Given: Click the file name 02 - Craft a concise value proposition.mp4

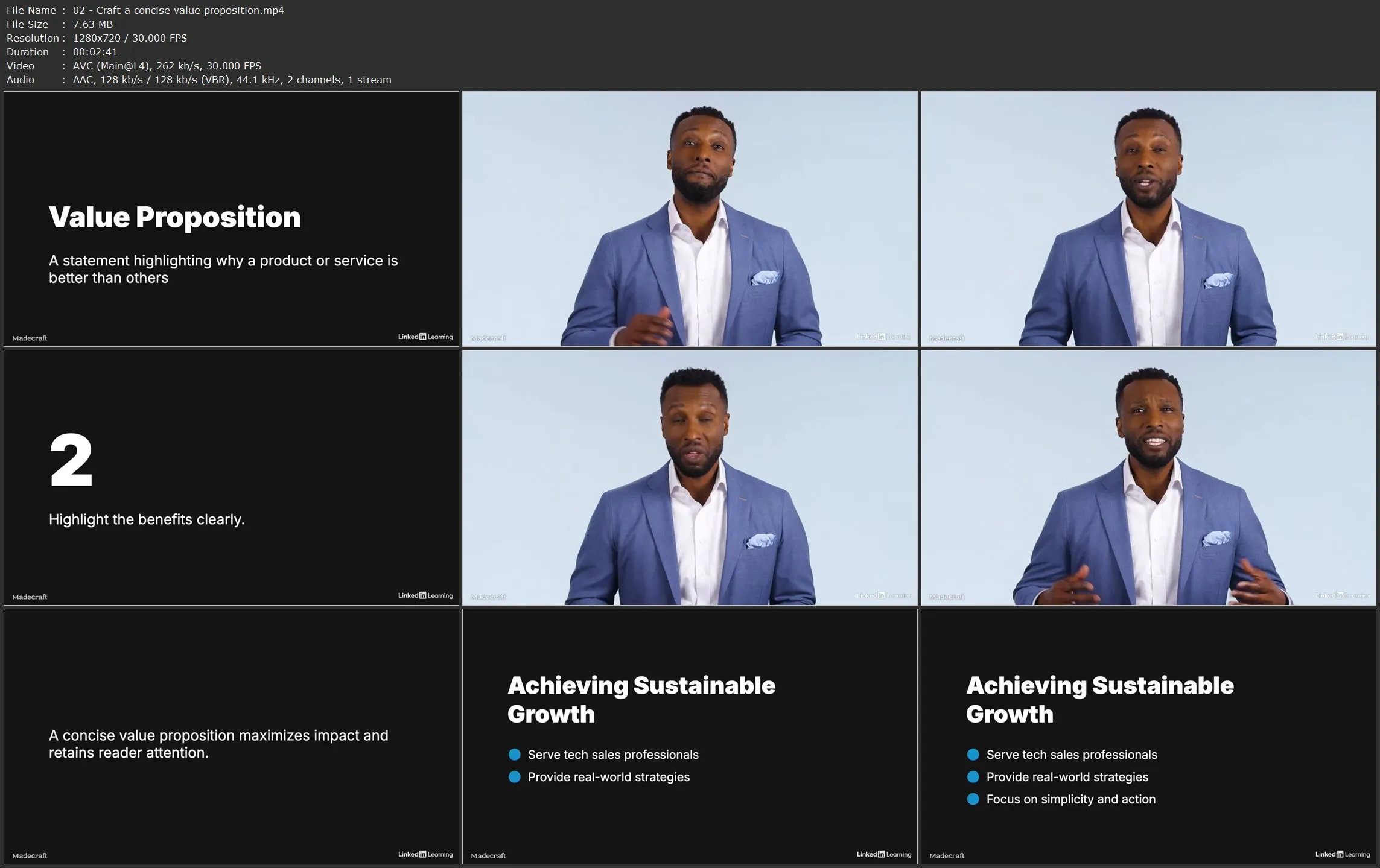Looking at the screenshot, I should 178,10.
